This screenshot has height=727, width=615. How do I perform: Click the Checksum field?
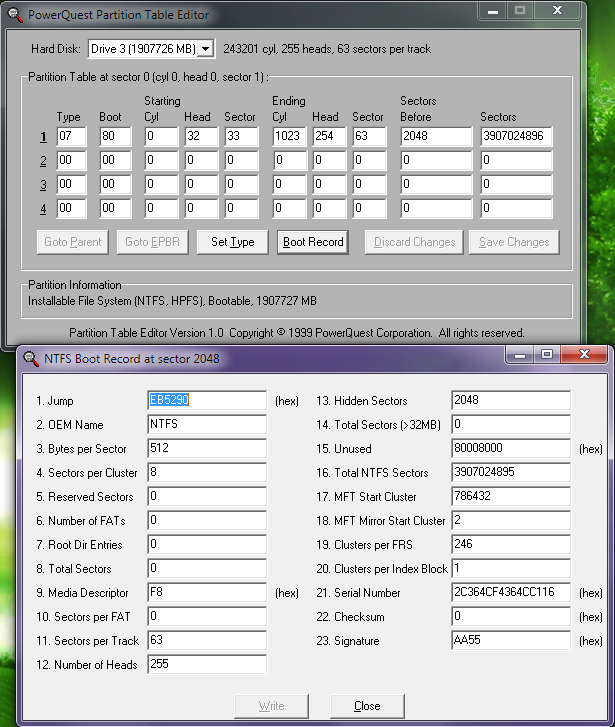(x=511, y=617)
